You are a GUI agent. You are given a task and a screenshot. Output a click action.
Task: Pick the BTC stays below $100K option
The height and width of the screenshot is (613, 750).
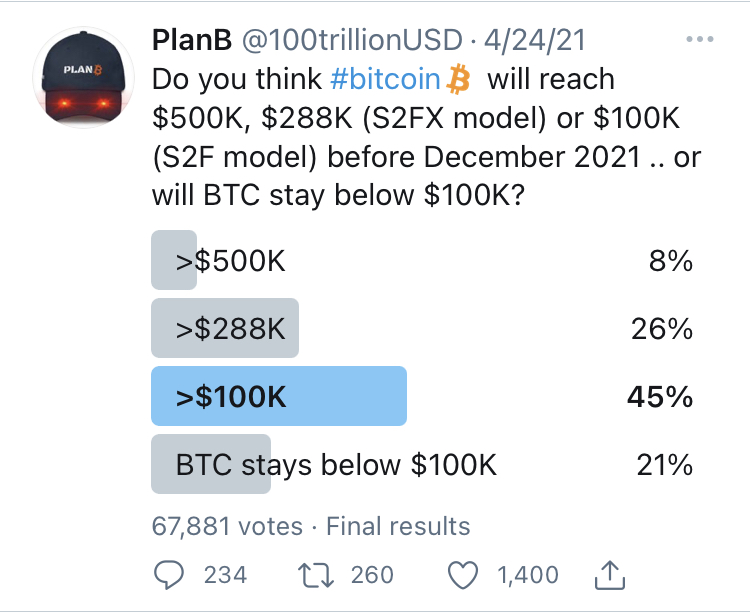coord(336,464)
